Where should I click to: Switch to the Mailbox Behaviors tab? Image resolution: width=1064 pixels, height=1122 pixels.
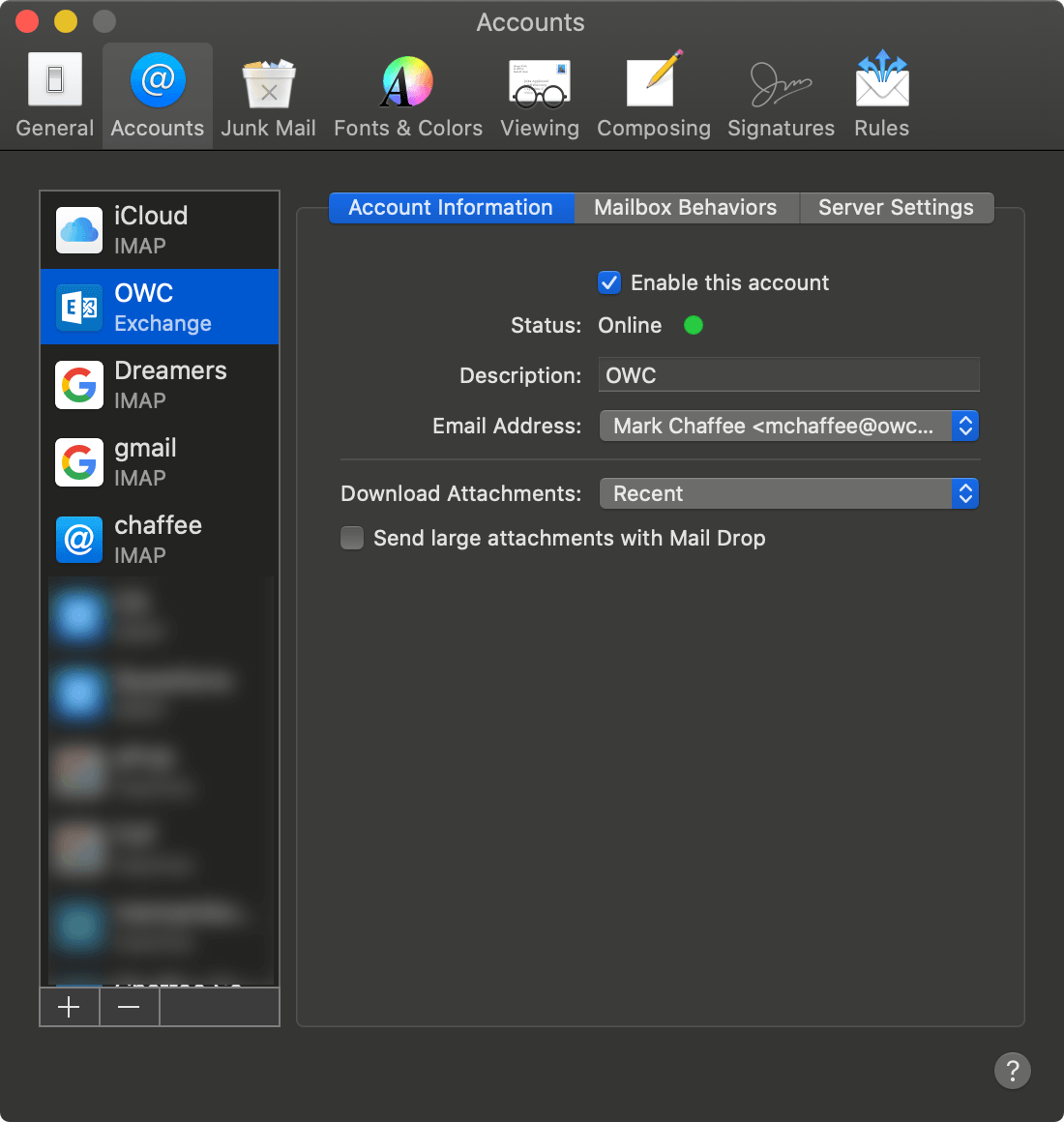click(x=685, y=208)
